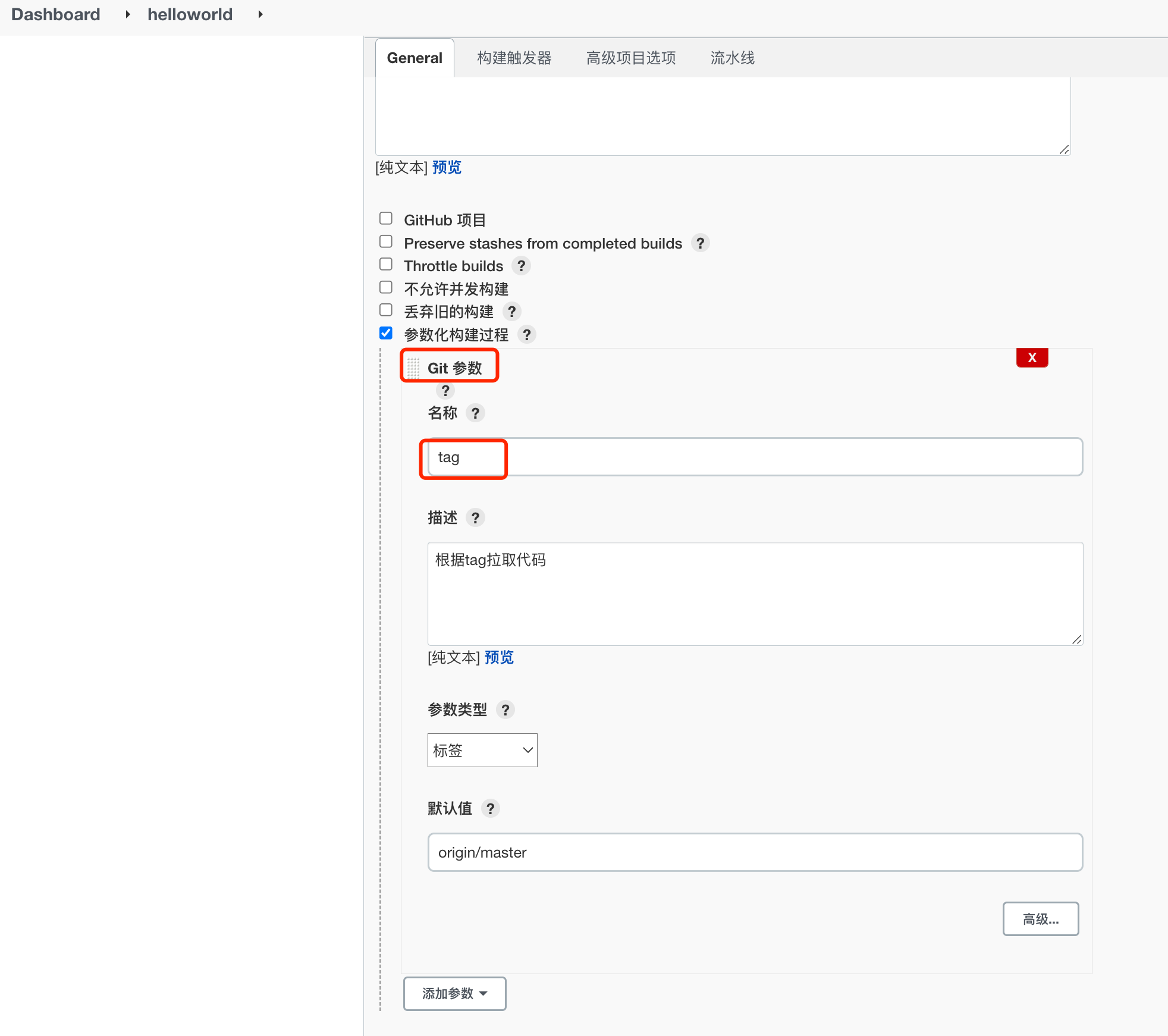Go to the 流水线 tab
This screenshot has height=1036, width=1168.
tap(732, 58)
